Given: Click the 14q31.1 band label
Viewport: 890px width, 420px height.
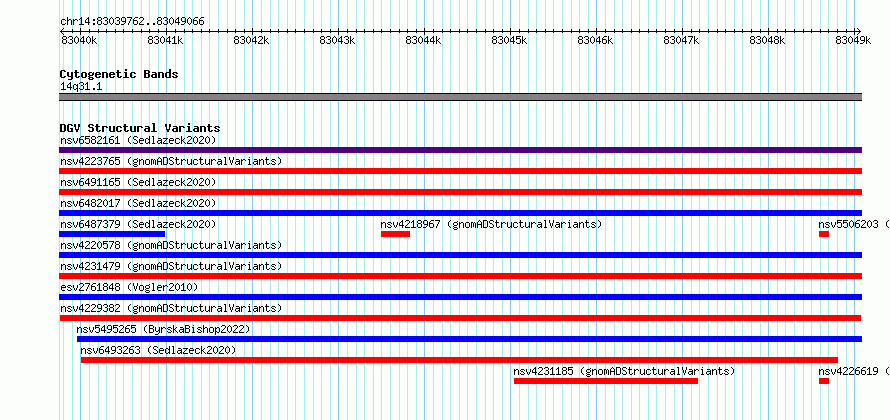Looking at the screenshot, I should [81, 87].
